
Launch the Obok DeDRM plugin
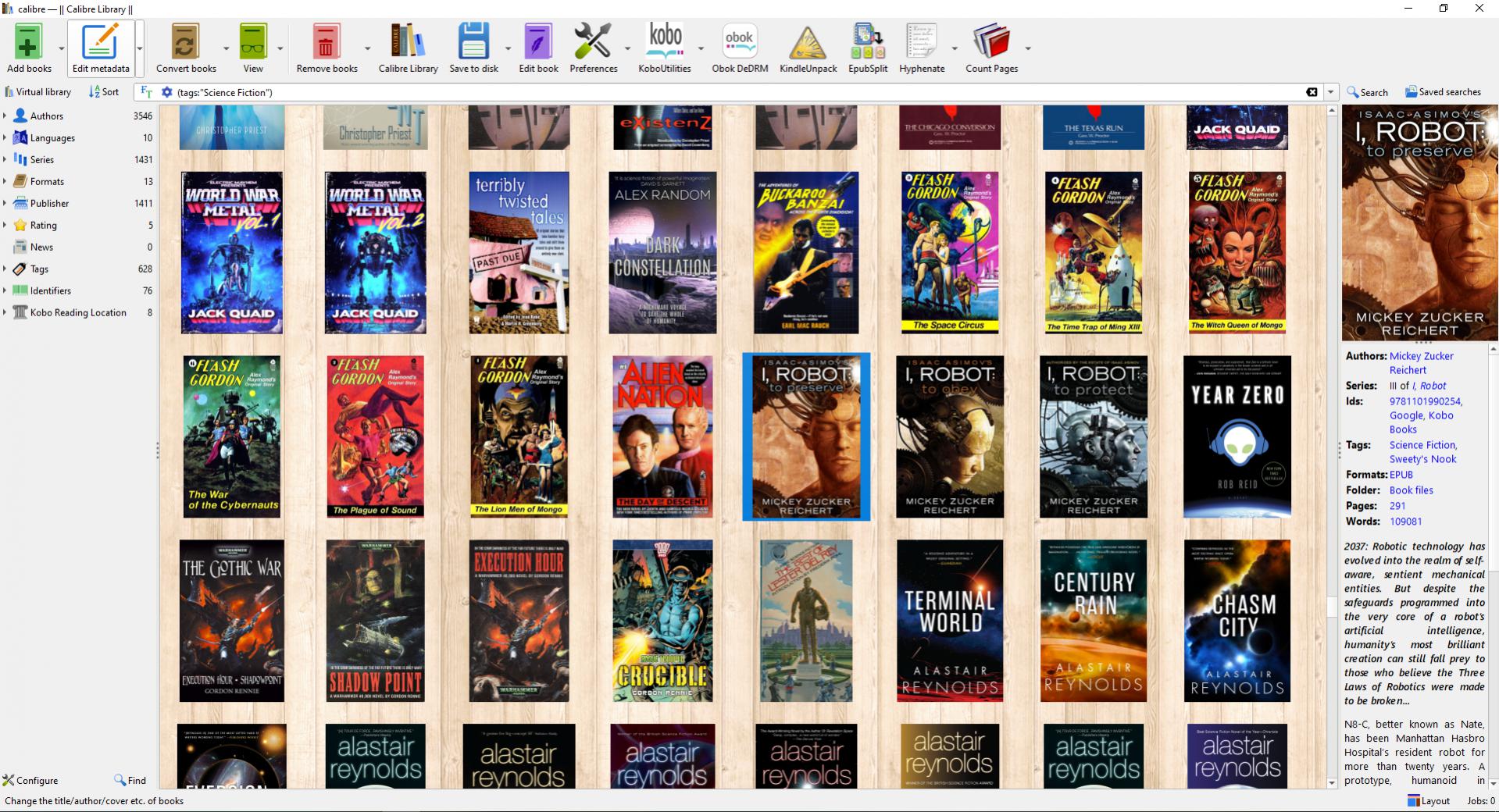pos(739,42)
